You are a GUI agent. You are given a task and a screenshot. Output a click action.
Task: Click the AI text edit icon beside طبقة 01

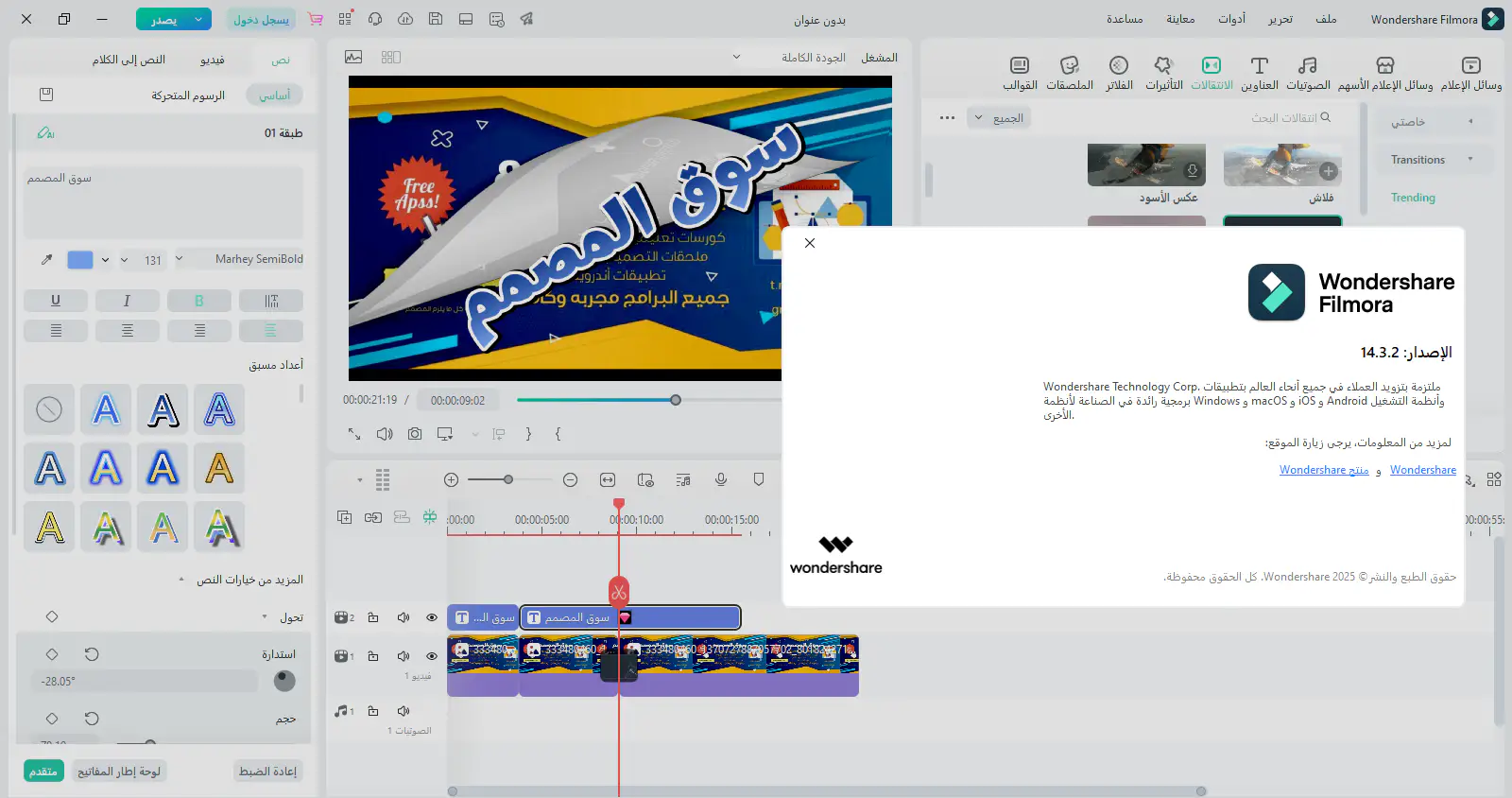[45, 133]
